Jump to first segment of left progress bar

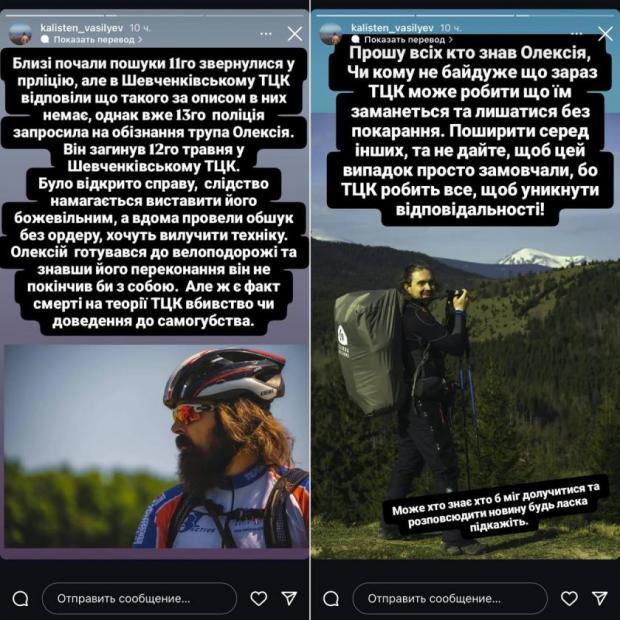pyautogui.click(x=55, y=15)
